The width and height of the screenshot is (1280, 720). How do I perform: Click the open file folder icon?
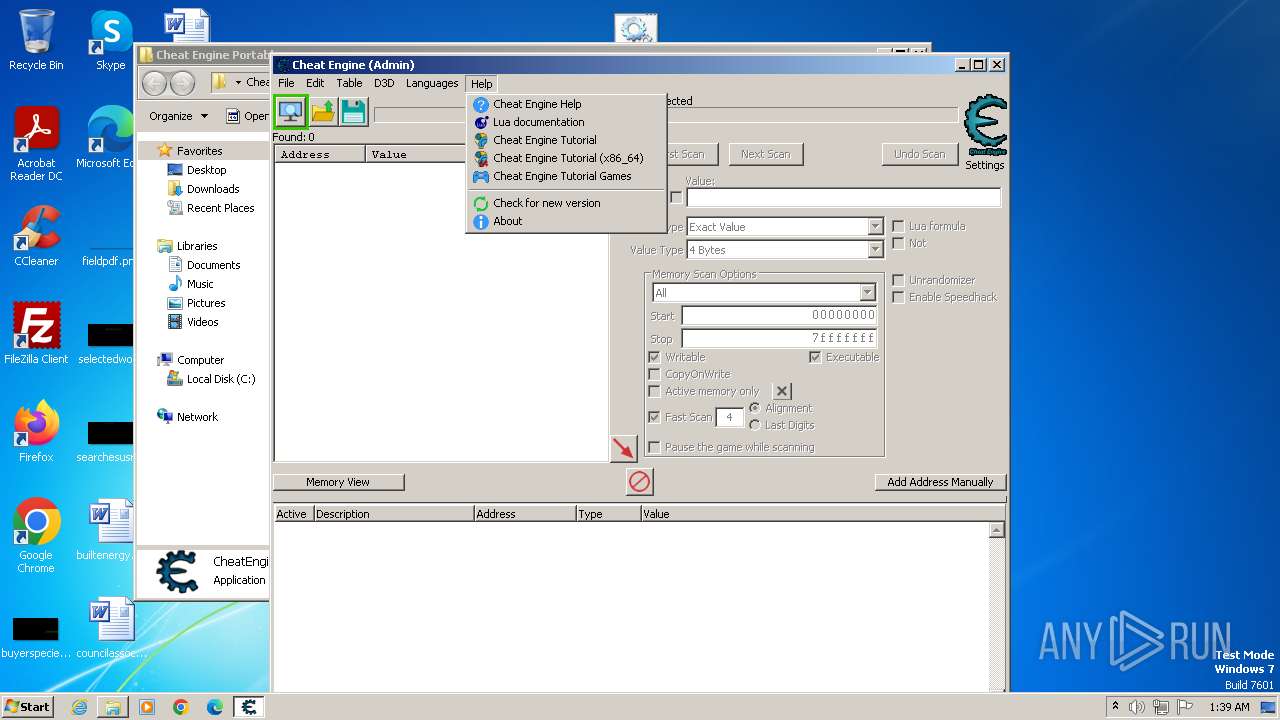tap(323, 110)
